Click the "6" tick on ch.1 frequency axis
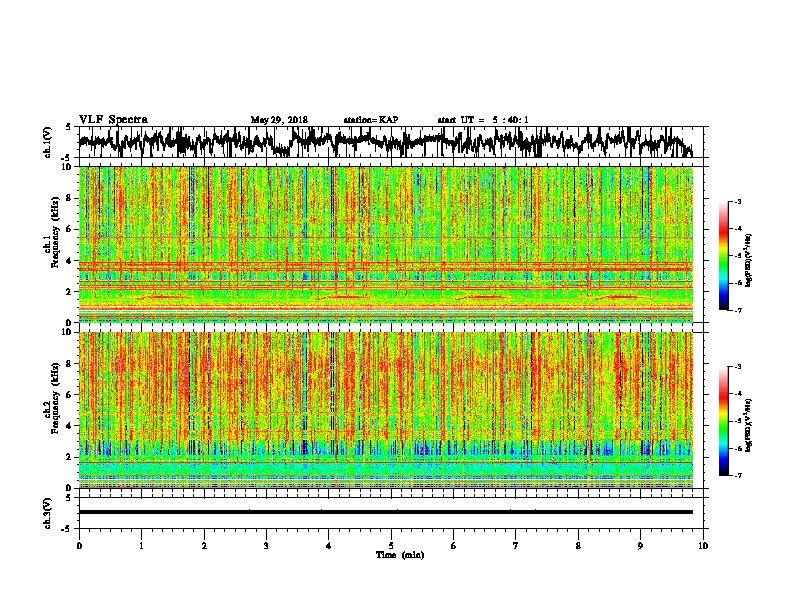The width and height of the screenshot is (792, 612). pyautogui.click(x=69, y=229)
